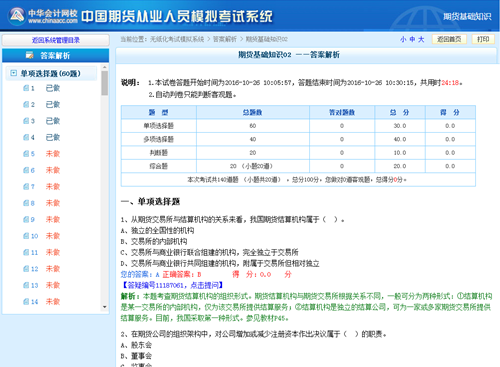The width and height of the screenshot is (500, 367).
Task: Click the 答对题数 column header
Action: (342, 112)
